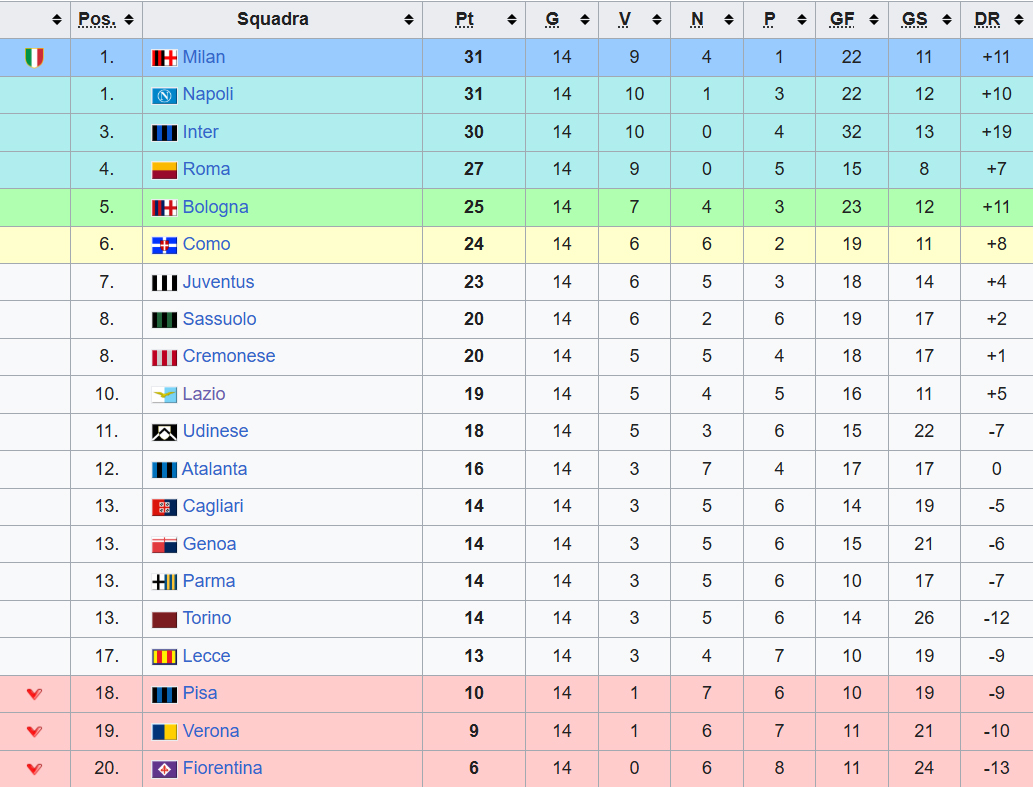Click the red relegation arrow beside Pisa
Viewport: 1033px width, 787px height.
click(34, 694)
